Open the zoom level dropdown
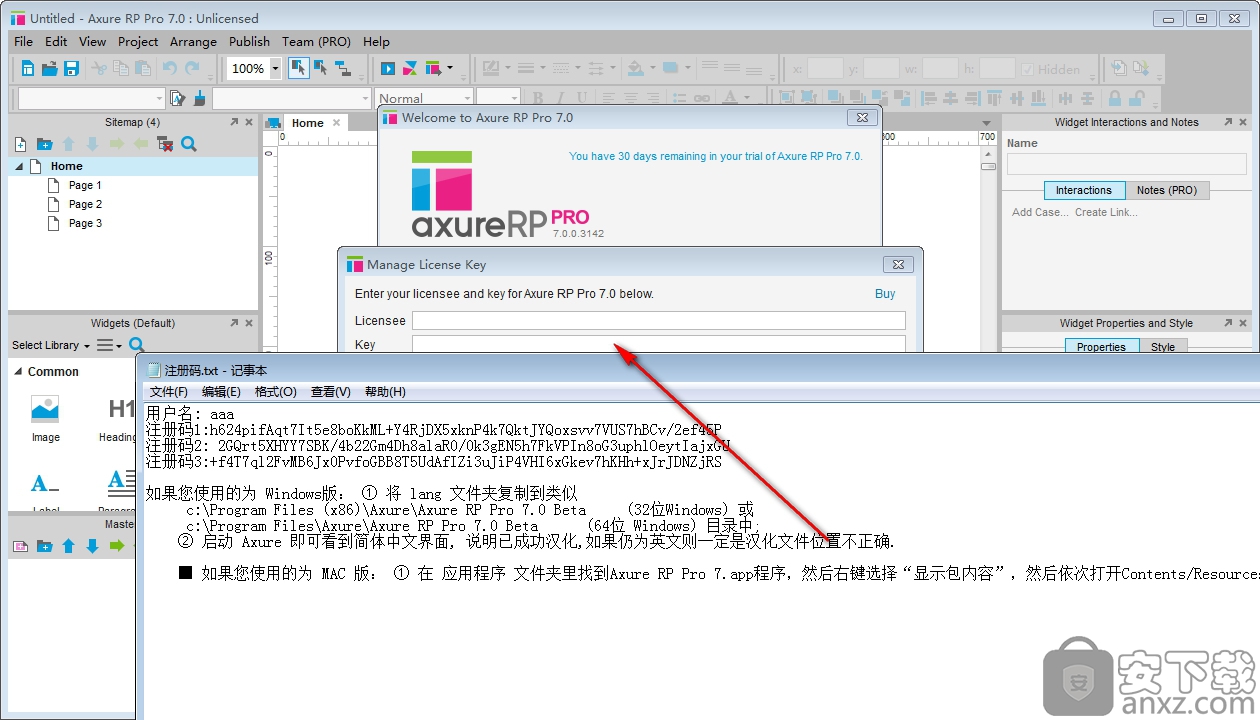The height and width of the screenshot is (720, 1260). pos(275,68)
